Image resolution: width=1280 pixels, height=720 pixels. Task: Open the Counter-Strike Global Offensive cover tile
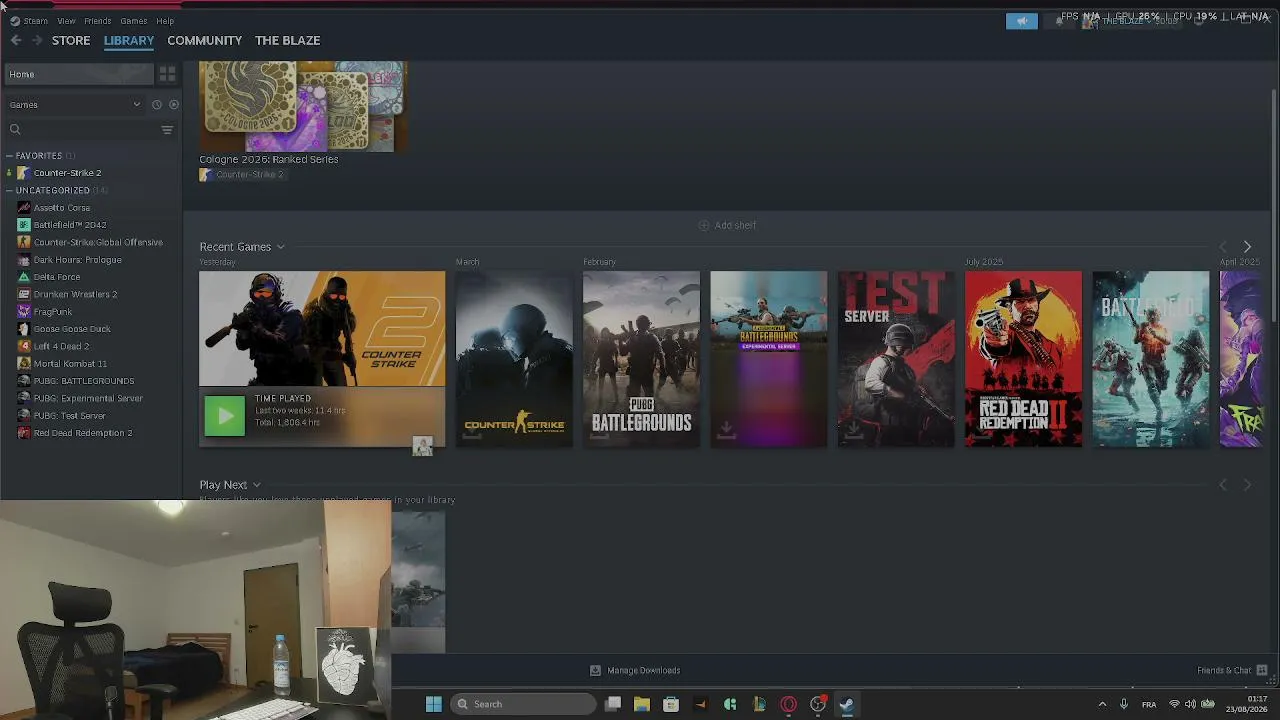(514, 359)
